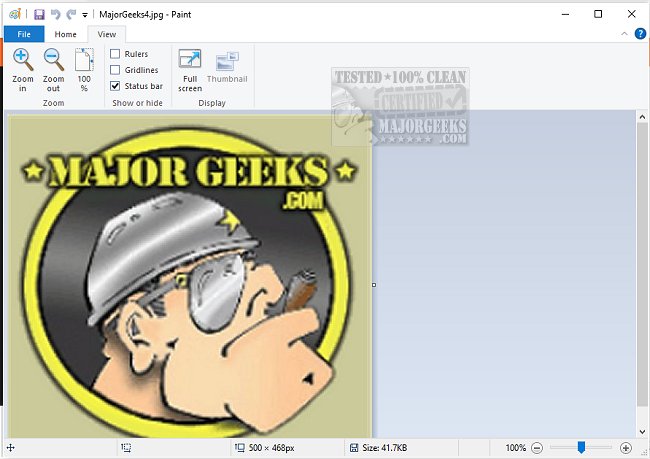Click the status bar zoom out minus button
Viewport: 650px width, 459px height.
pyautogui.click(x=537, y=448)
